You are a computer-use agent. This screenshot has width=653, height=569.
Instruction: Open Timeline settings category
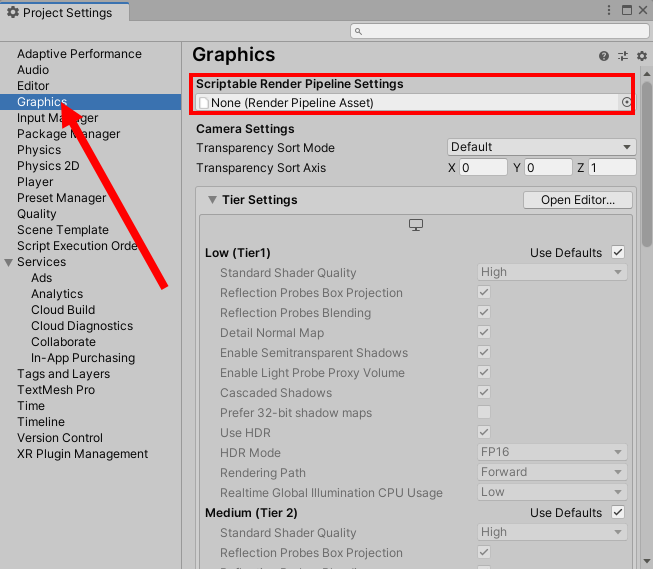[x=41, y=422]
